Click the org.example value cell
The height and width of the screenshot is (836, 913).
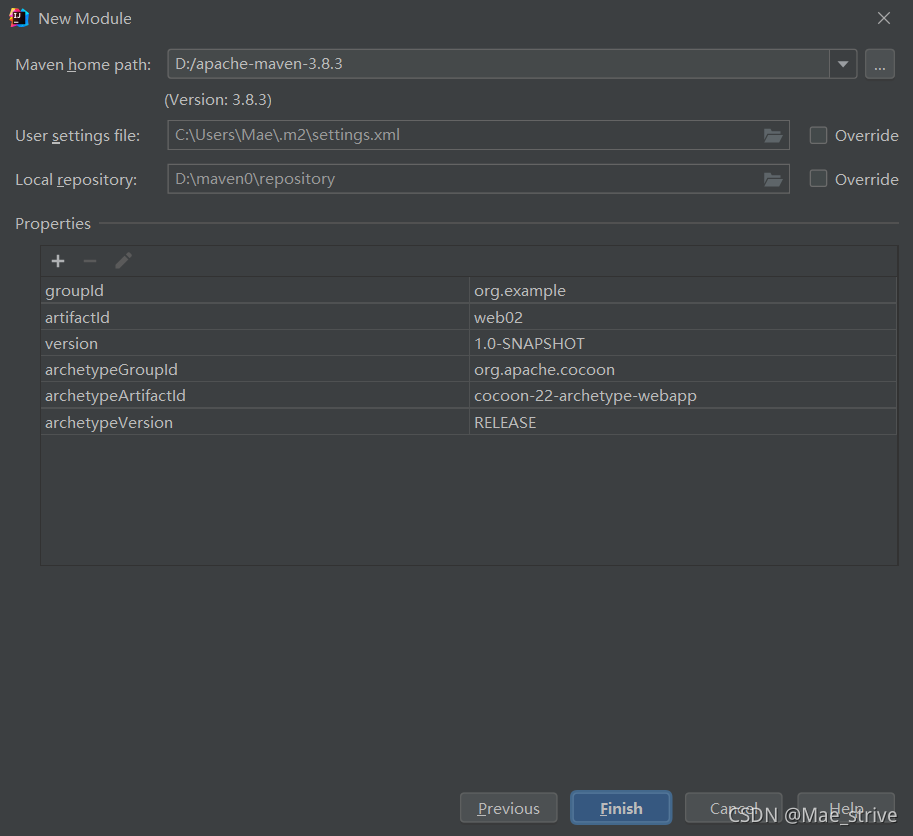683,291
